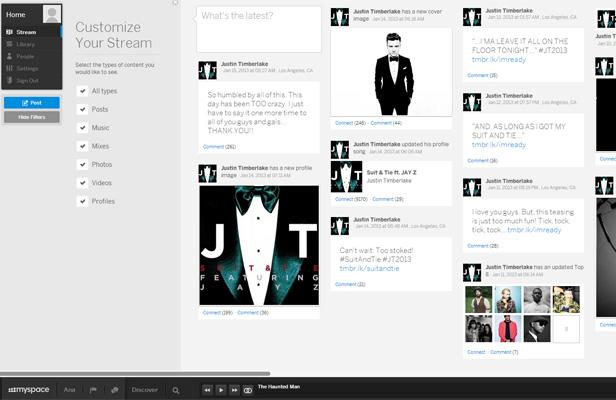Click the JT avatar on the Can't wait post

click(340, 226)
